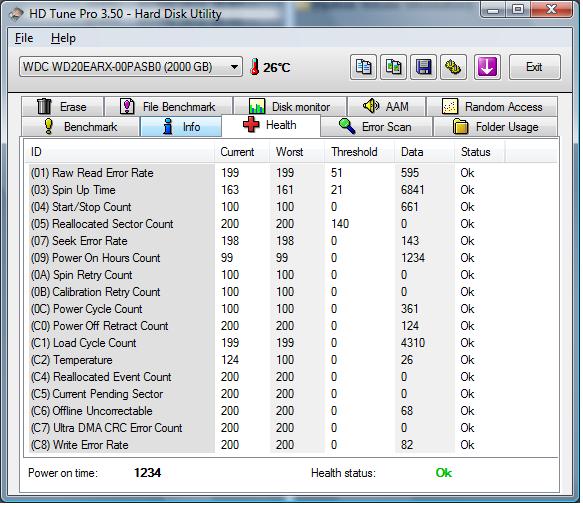Switch to the Info tab

pyautogui.click(x=181, y=127)
